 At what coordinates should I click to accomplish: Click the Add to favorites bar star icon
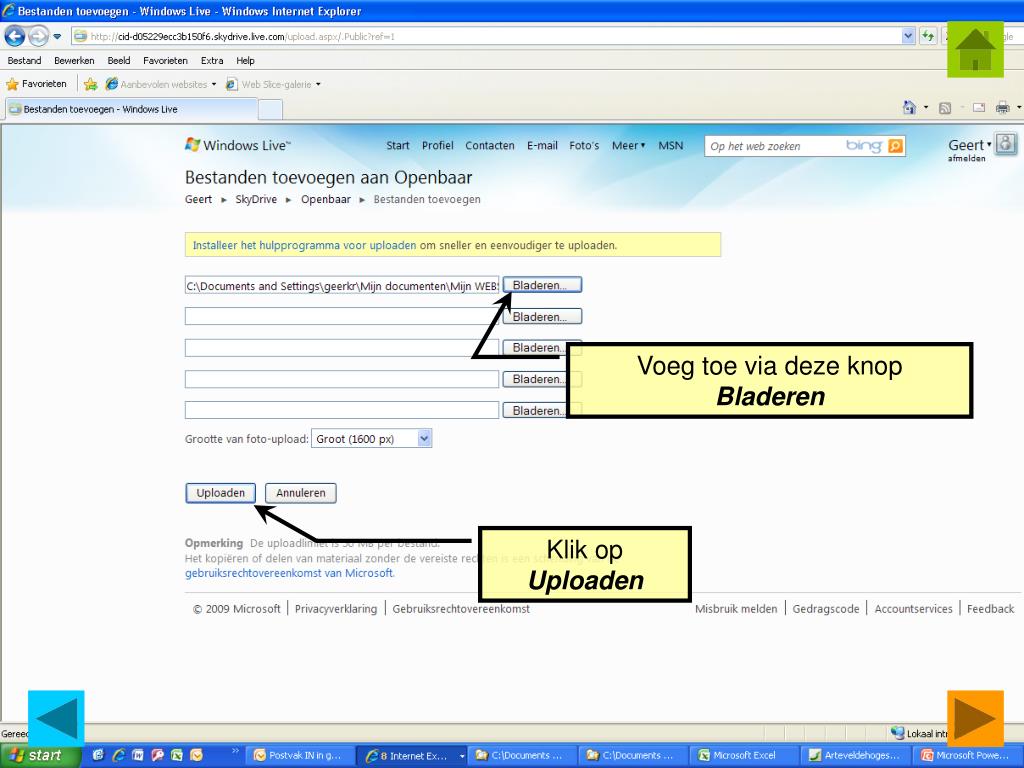coord(90,84)
